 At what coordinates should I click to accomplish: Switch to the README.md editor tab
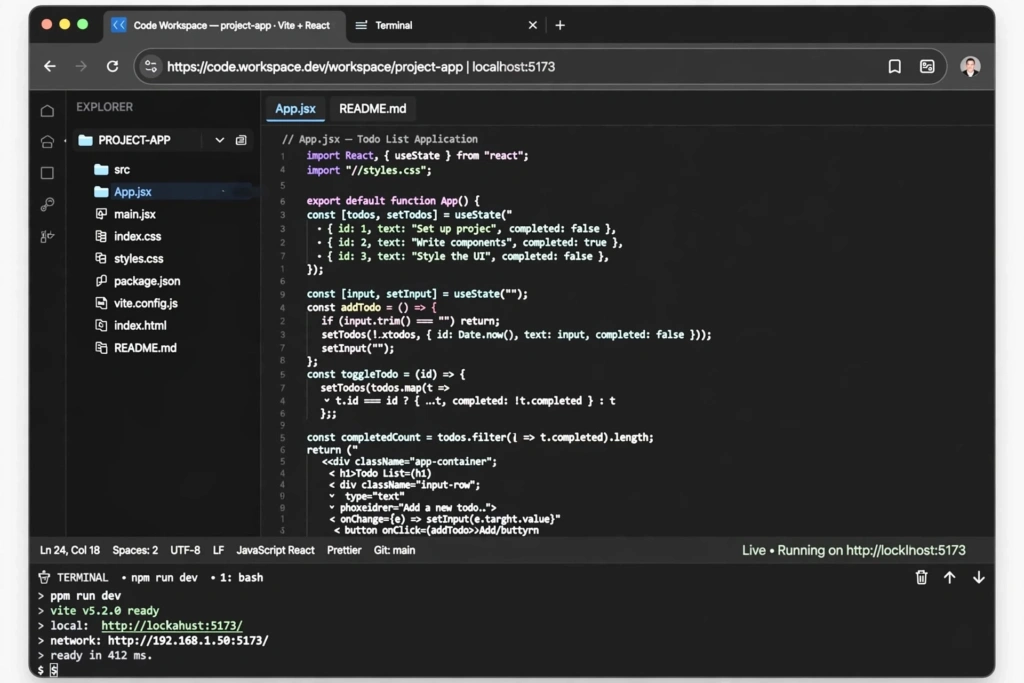pyautogui.click(x=372, y=108)
